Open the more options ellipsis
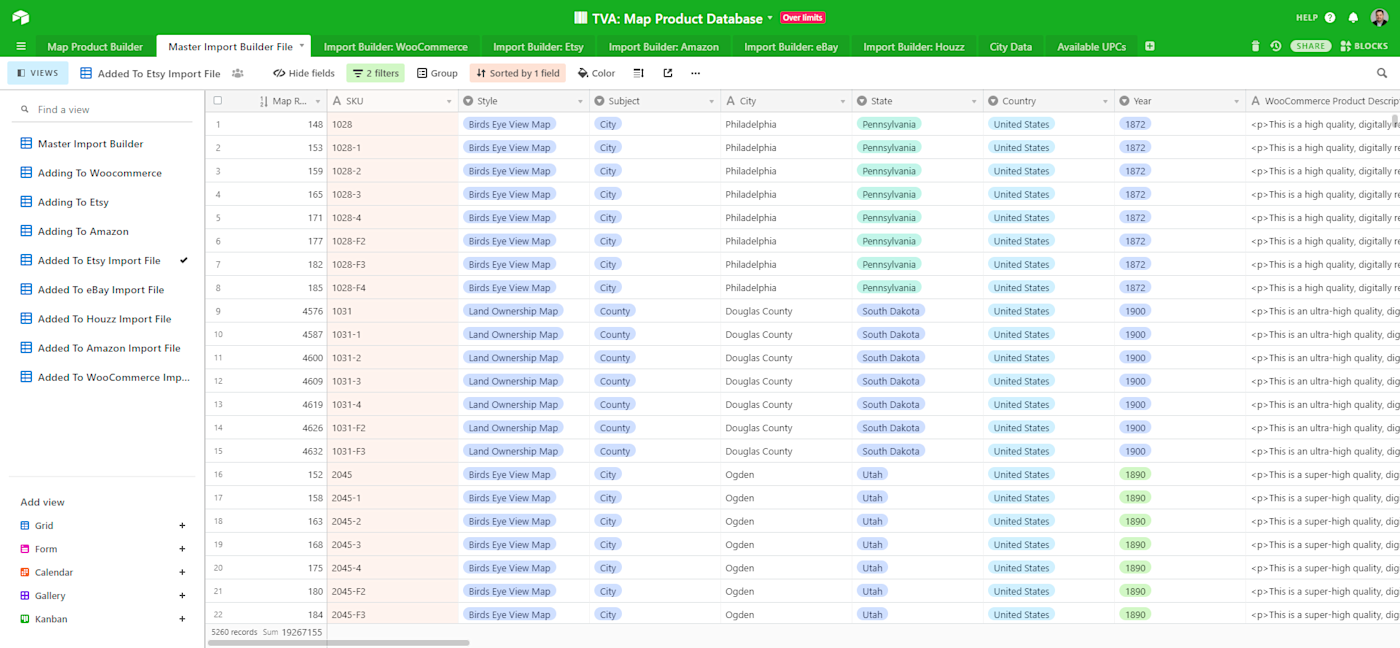 pos(696,73)
